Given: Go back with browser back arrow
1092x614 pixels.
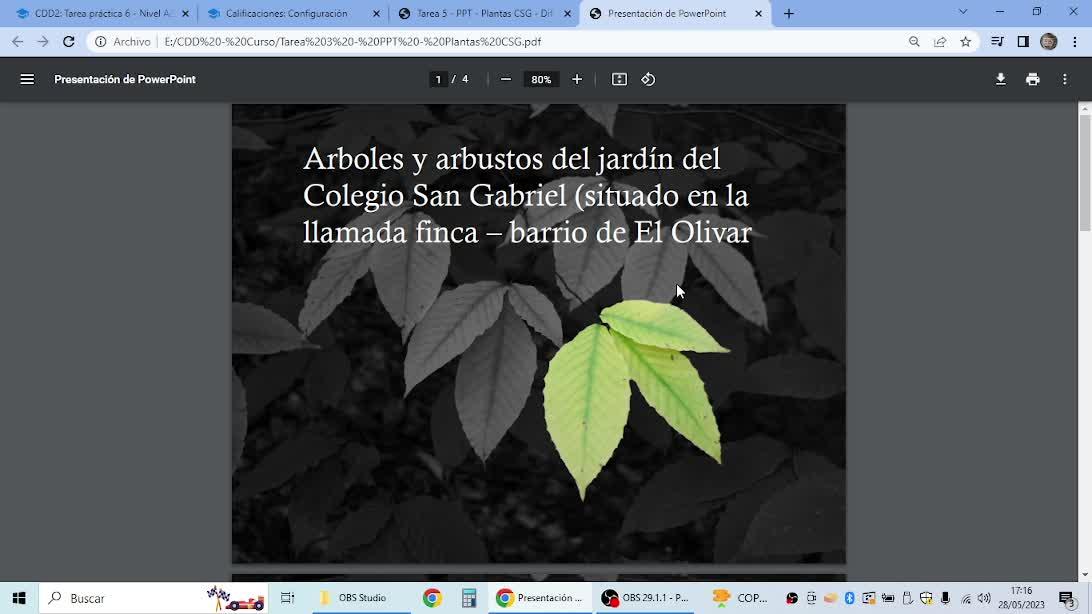Looking at the screenshot, I should [17, 42].
